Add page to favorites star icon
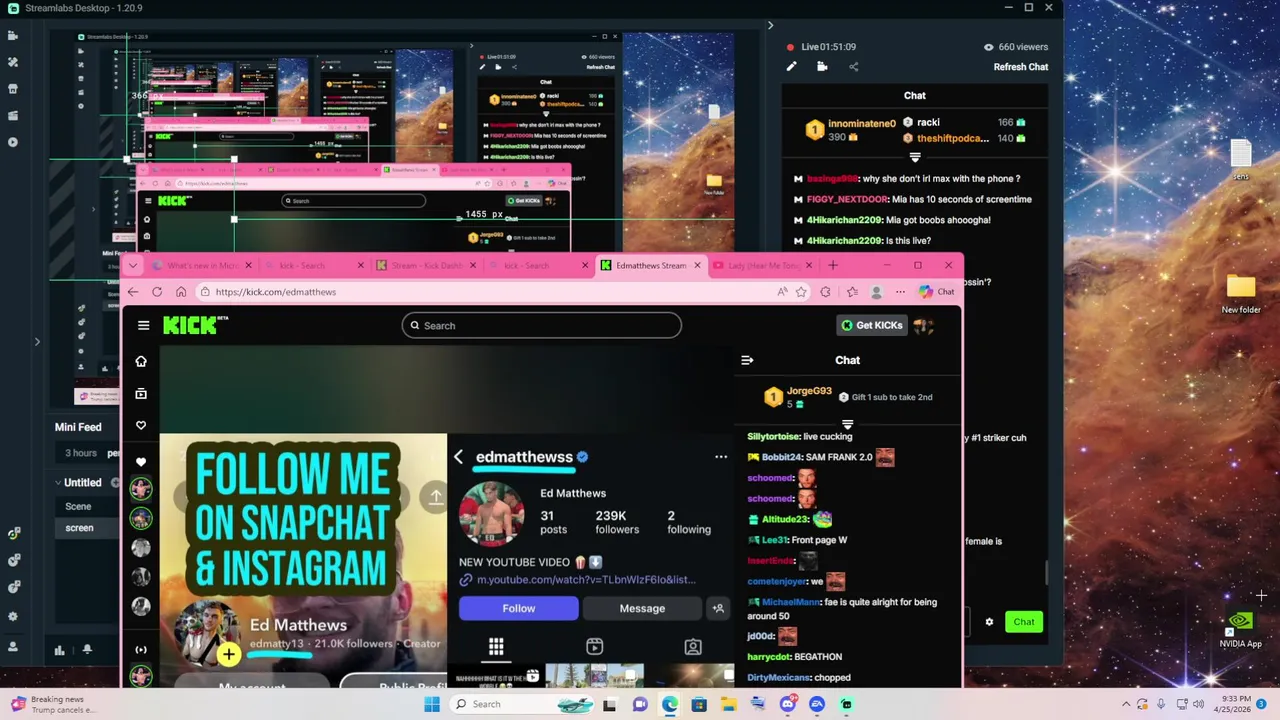This screenshot has height=720, width=1280. (x=801, y=292)
